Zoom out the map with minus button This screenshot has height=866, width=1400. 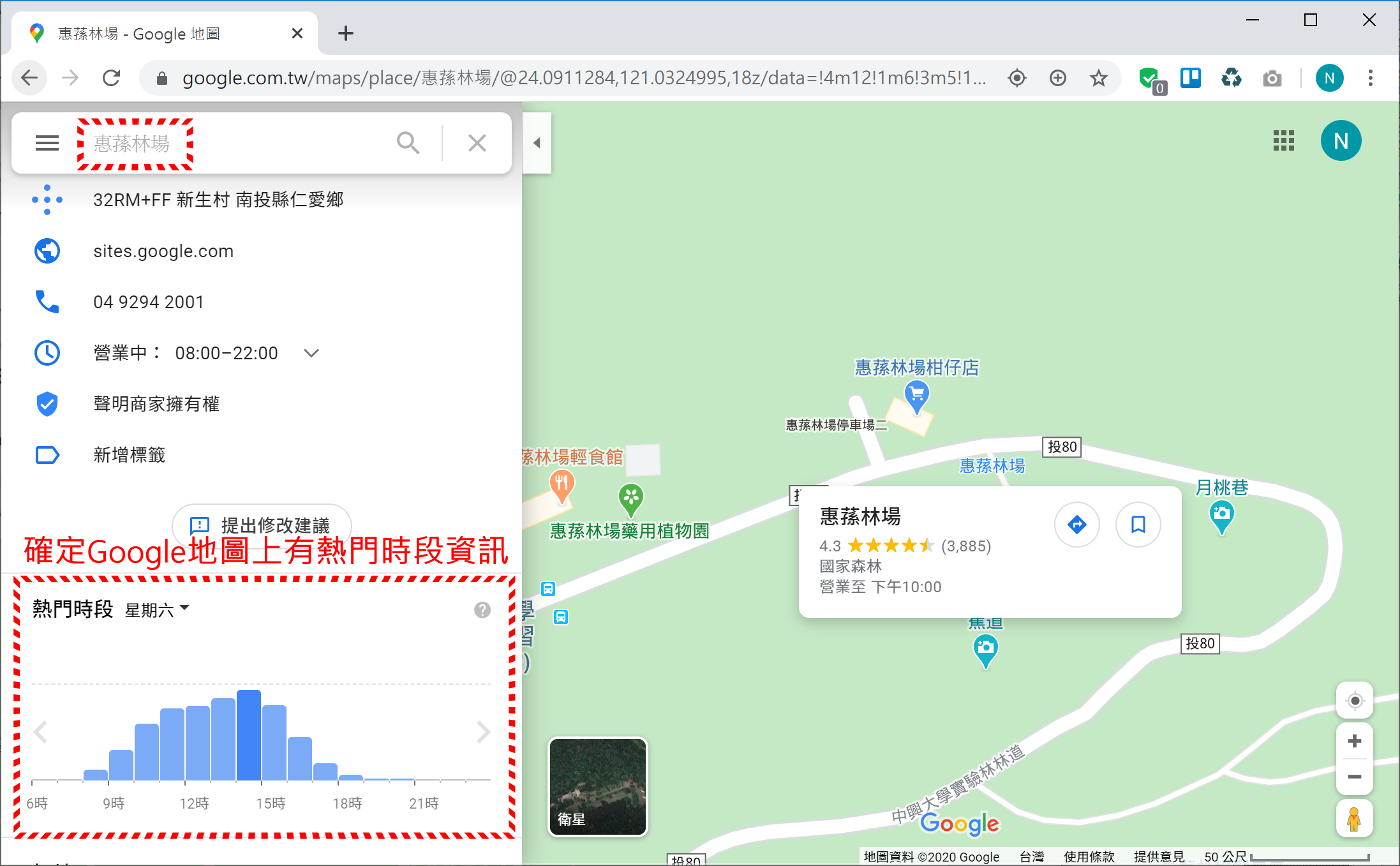click(x=1355, y=777)
